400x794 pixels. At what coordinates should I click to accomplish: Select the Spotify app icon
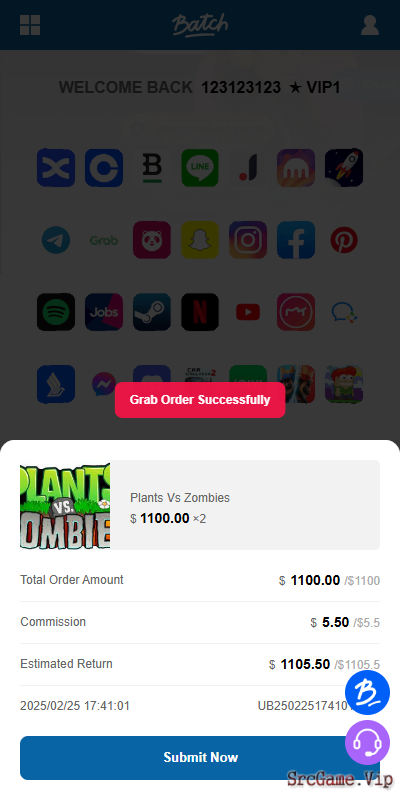point(56,312)
